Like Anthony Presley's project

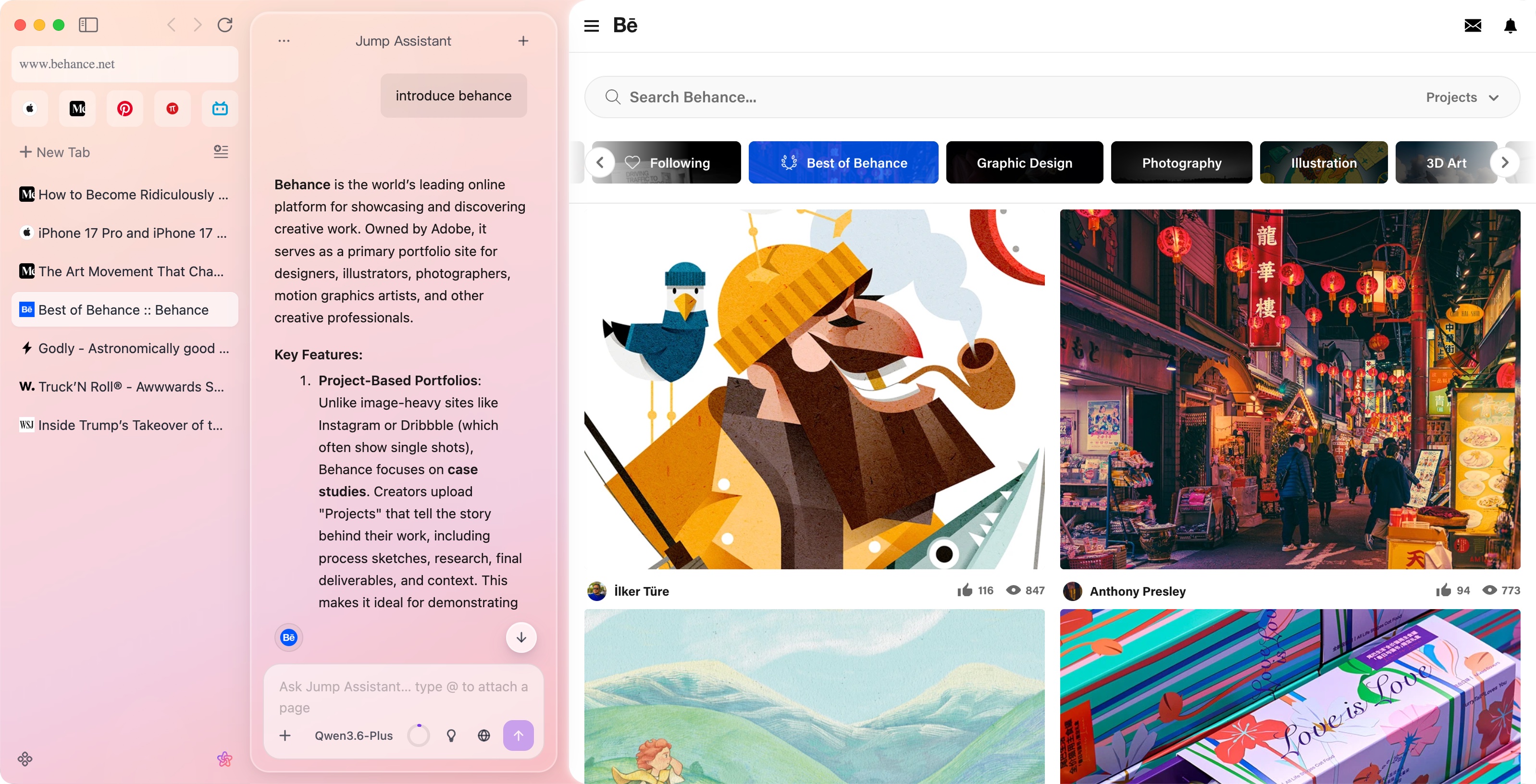[x=1443, y=590]
